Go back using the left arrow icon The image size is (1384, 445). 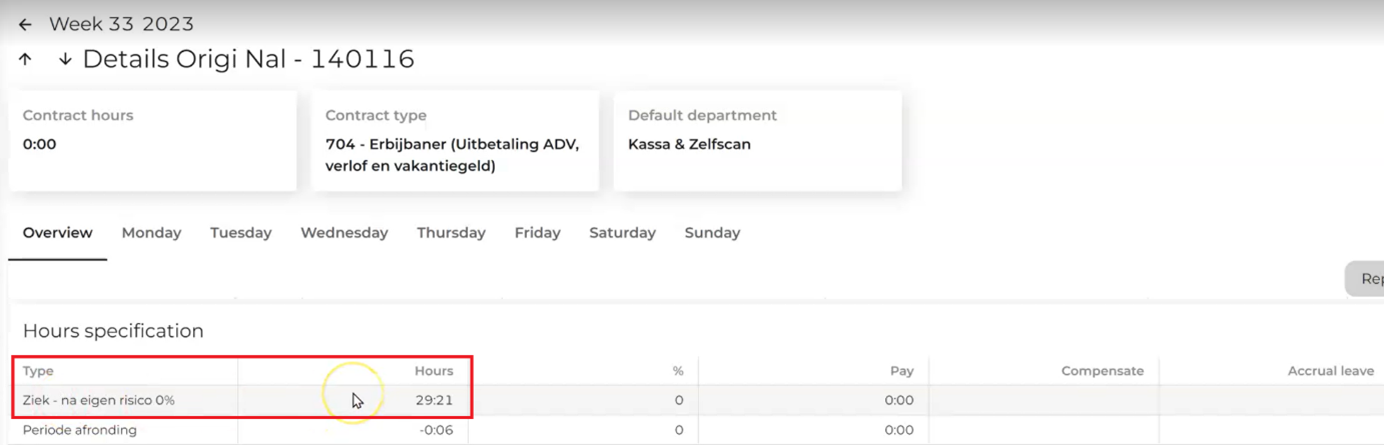coord(25,24)
